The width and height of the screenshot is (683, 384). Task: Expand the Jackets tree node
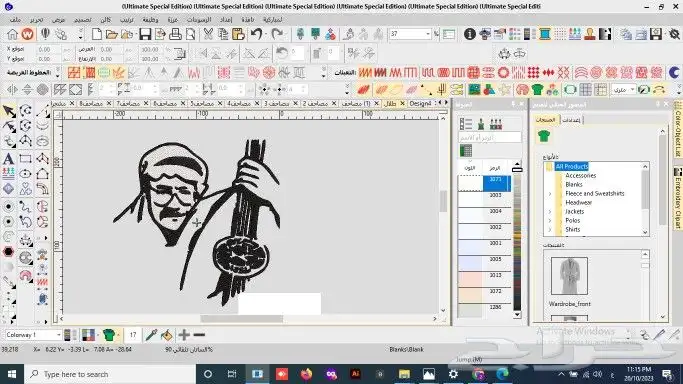click(550, 212)
